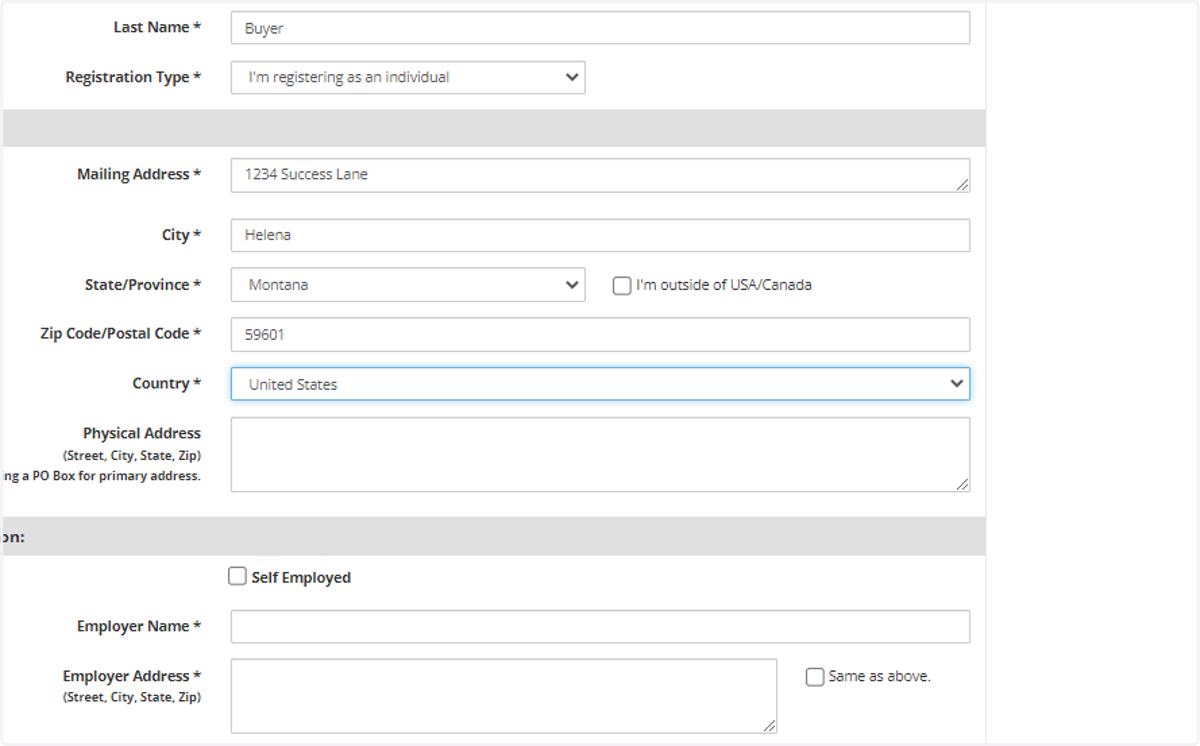The image size is (1200, 746).
Task: Click the Zip Code/Postal Code field
Action: (x=600, y=335)
